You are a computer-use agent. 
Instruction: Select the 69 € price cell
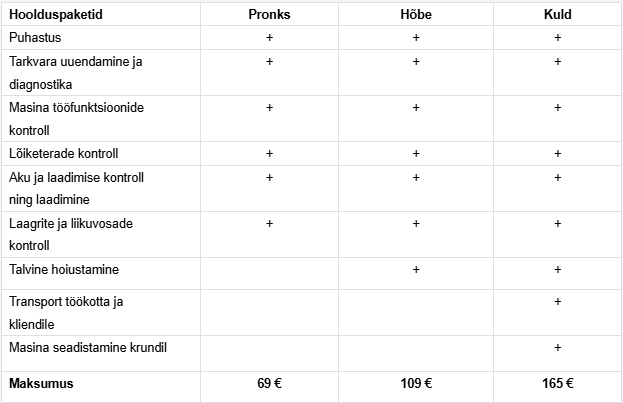[270, 383]
